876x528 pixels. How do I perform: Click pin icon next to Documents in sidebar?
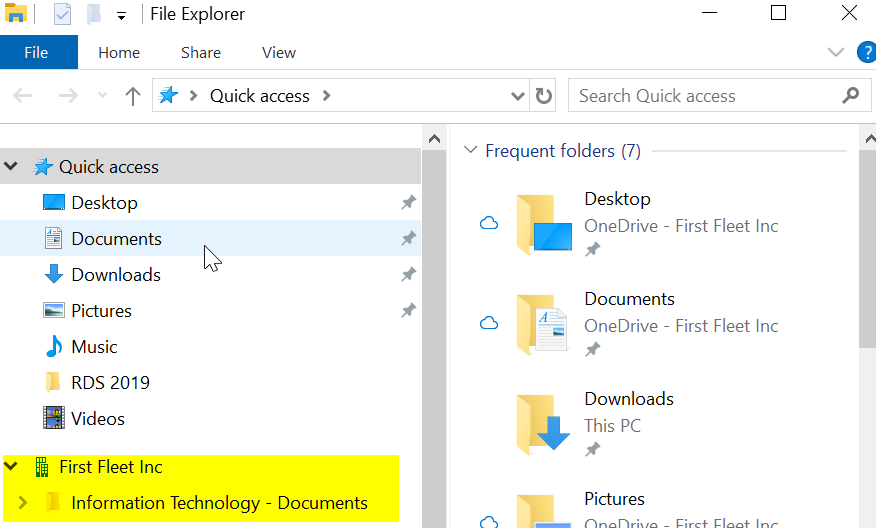[x=408, y=238]
